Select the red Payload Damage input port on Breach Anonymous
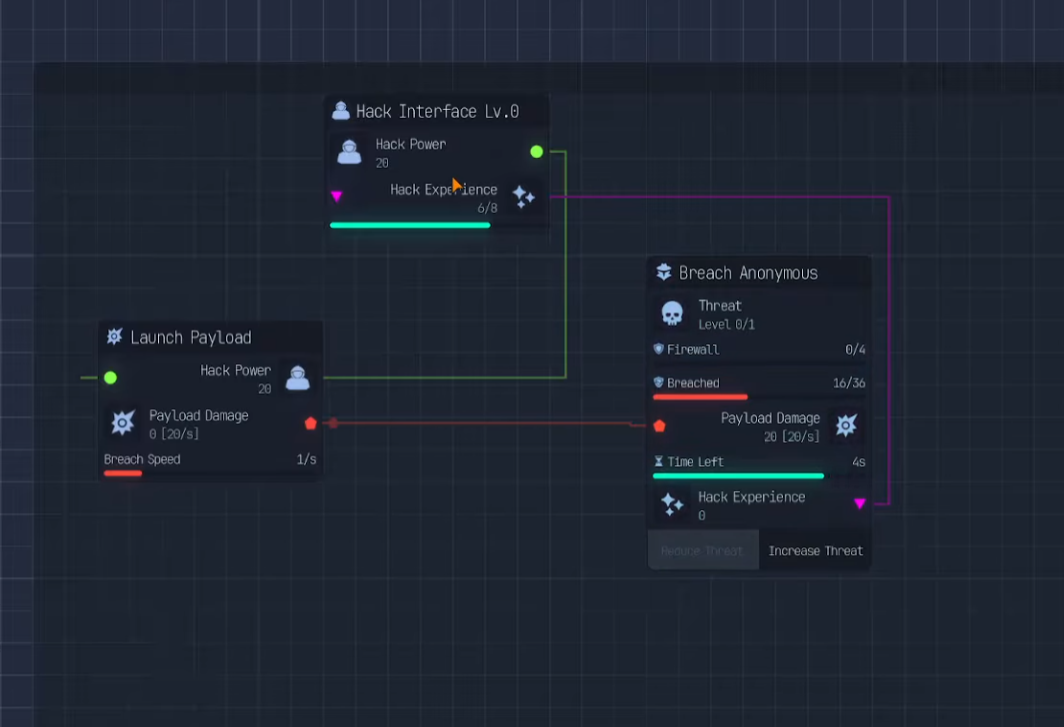Image resolution: width=1064 pixels, height=727 pixels. [659, 426]
